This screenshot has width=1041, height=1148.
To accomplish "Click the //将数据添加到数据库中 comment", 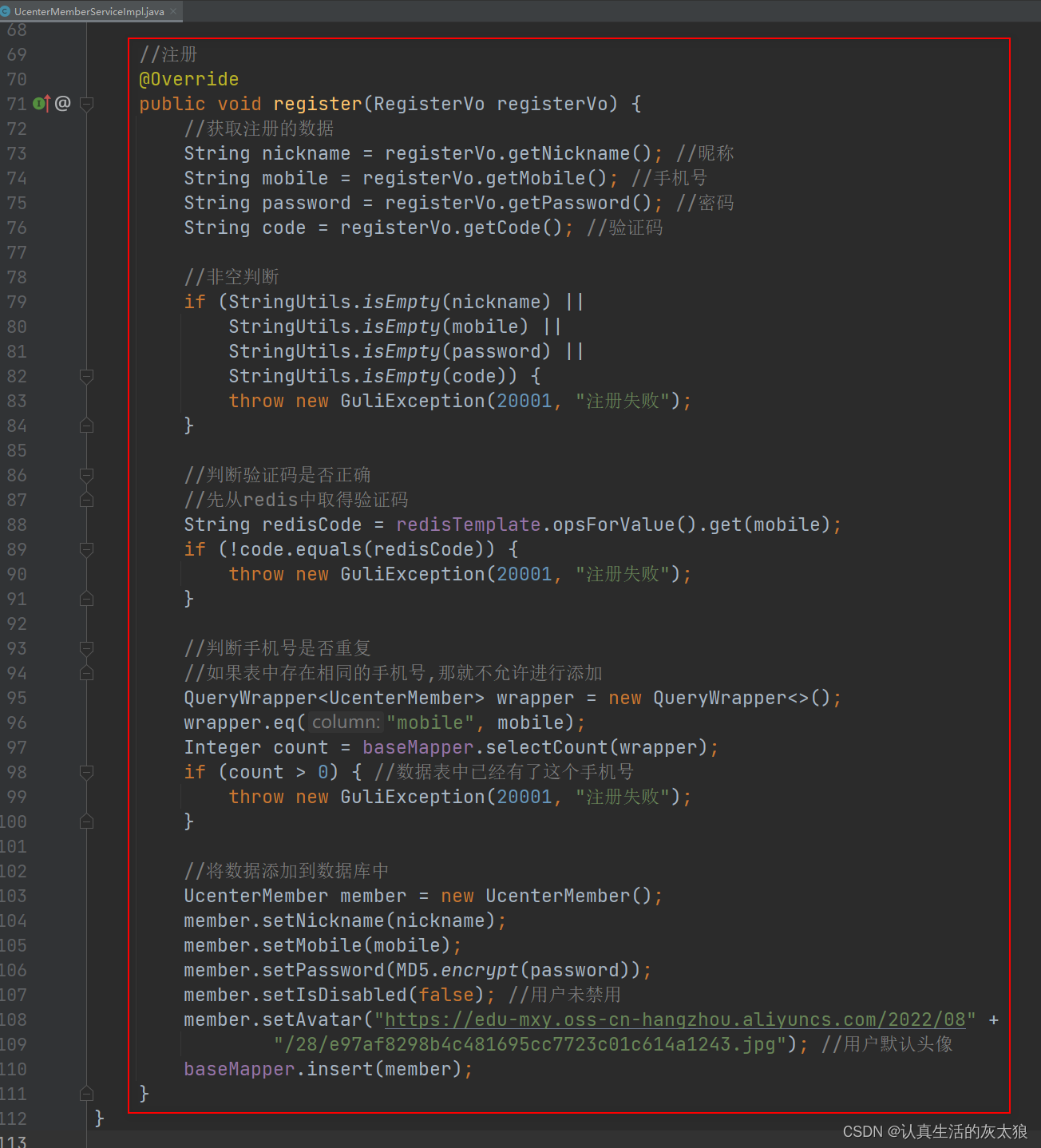I will coord(287,871).
